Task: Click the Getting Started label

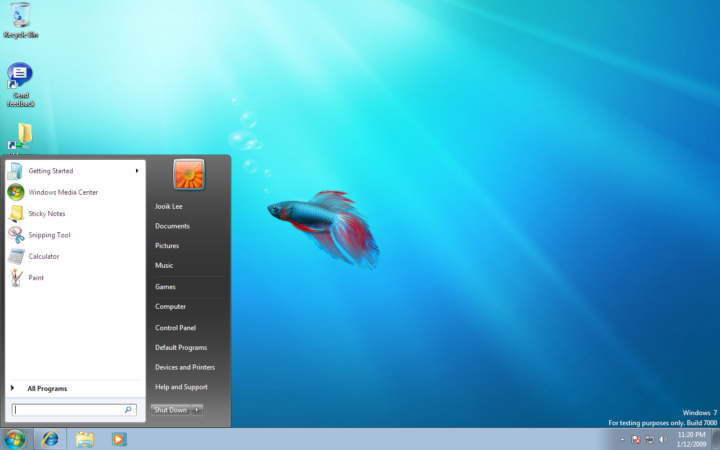Action: [x=51, y=171]
